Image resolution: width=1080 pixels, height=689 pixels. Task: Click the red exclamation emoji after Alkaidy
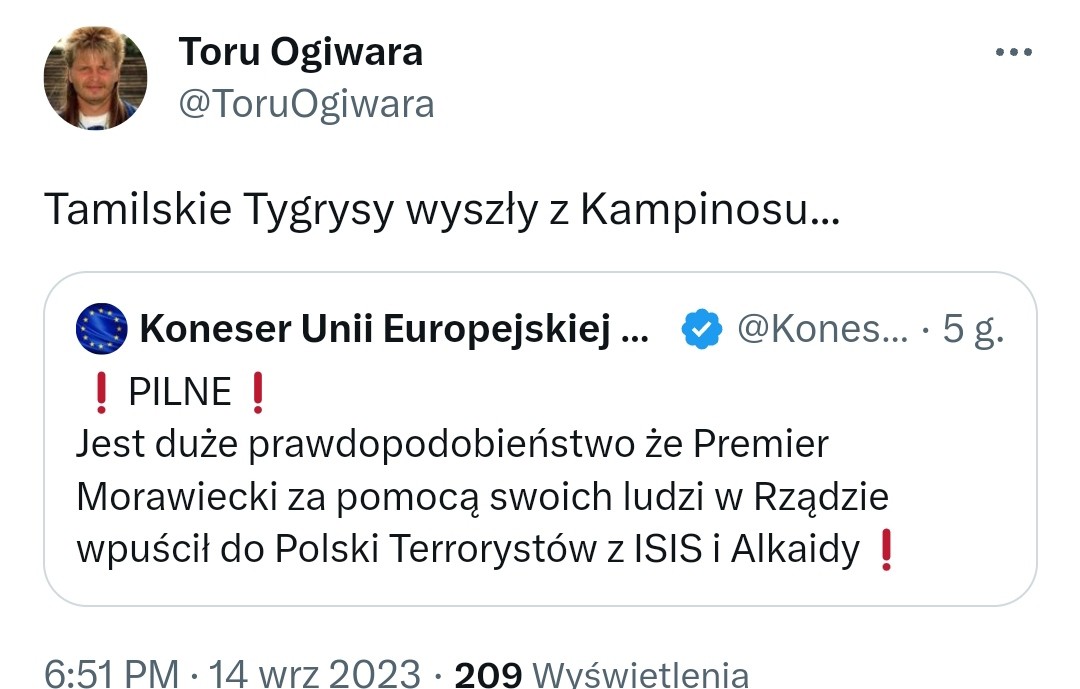886,550
